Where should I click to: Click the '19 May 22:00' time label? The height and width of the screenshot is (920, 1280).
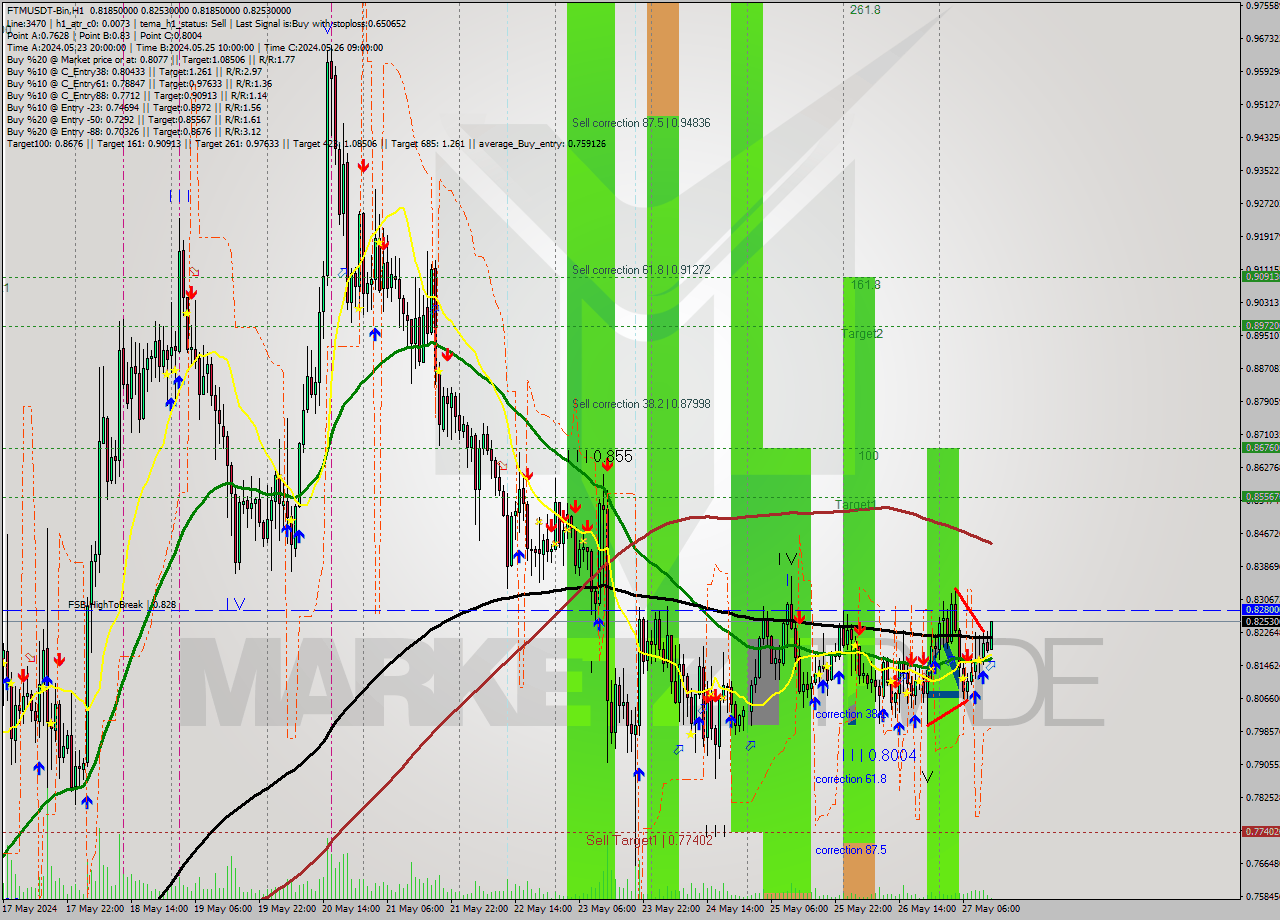point(286,909)
